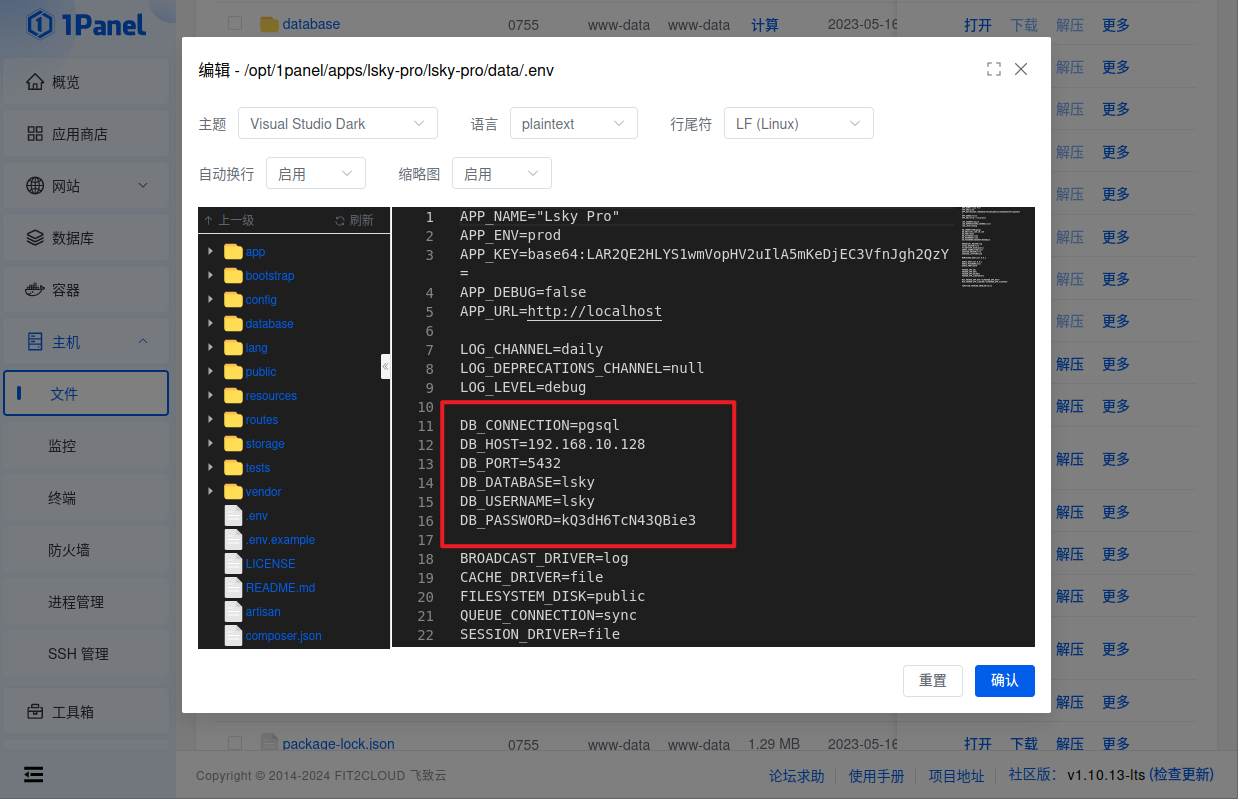Refresh the file tree with 刷新
This screenshot has width=1238, height=799.
pos(354,220)
